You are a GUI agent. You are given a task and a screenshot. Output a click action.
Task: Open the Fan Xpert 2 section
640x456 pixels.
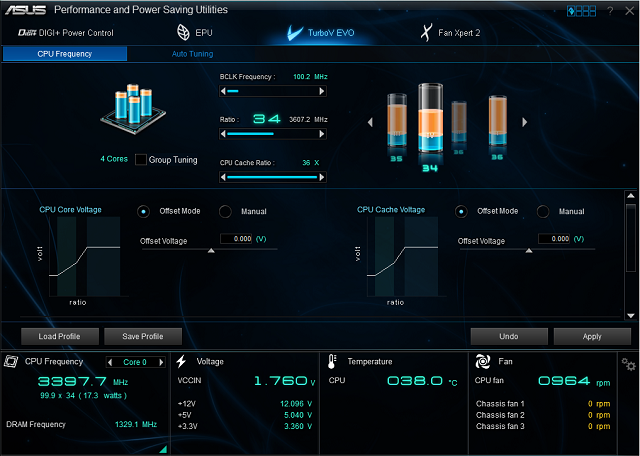coord(450,32)
